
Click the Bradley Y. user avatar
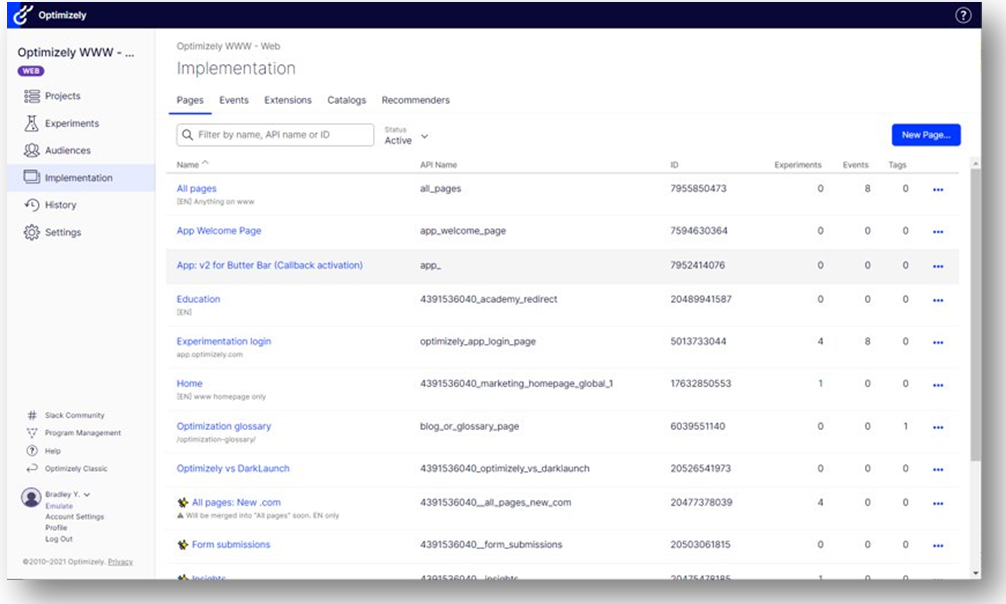click(31, 497)
